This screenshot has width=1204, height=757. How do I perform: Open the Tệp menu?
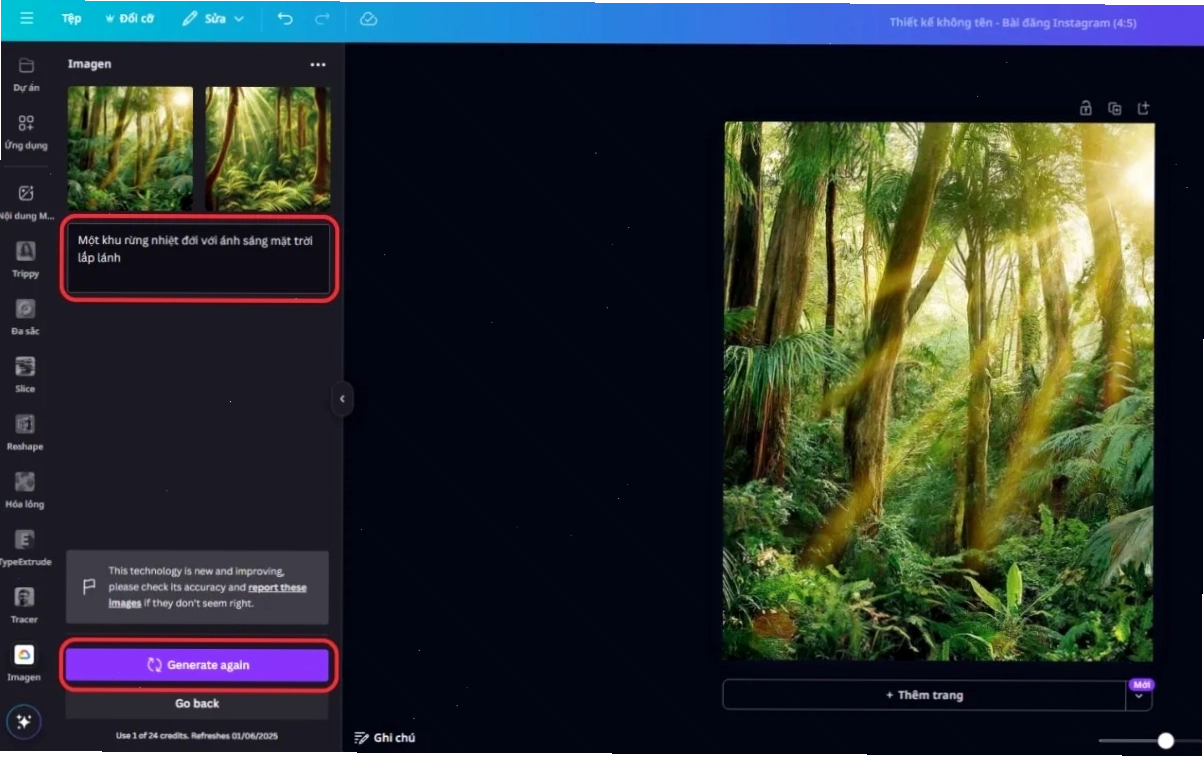coord(72,19)
